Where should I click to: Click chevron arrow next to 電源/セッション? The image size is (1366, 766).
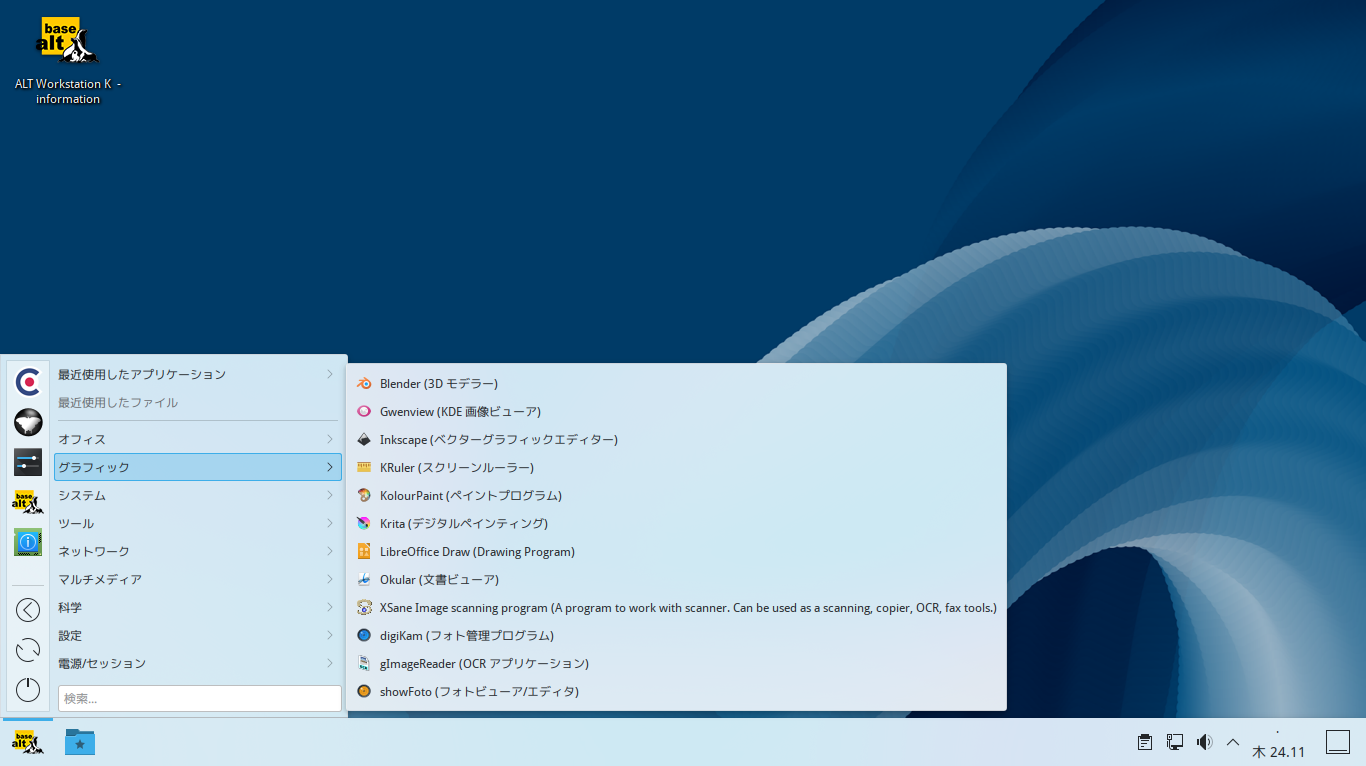click(329, 663)
